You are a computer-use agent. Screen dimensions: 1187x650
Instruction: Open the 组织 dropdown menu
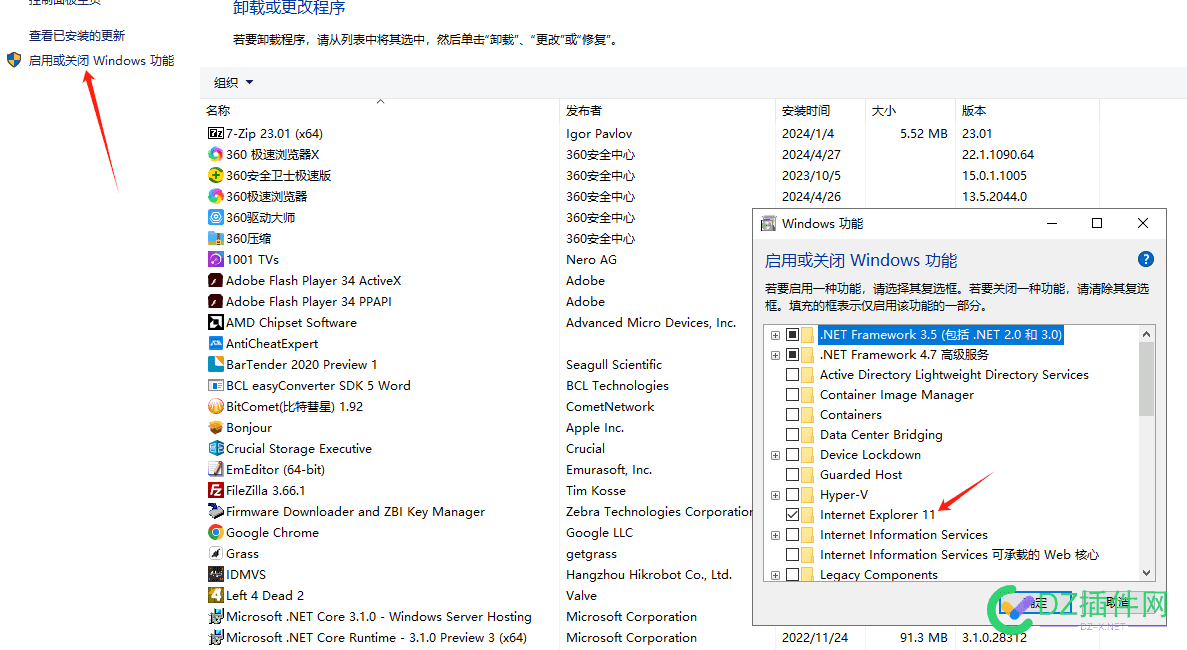(x=233, y=82)
